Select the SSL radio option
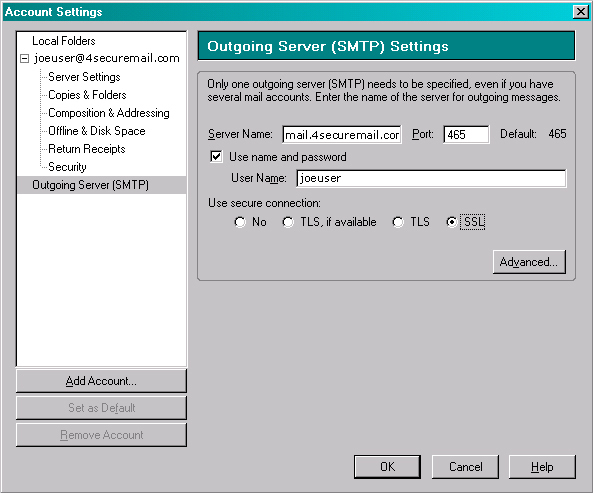Viewport: 593px width, 493px height. pos(451,222)
